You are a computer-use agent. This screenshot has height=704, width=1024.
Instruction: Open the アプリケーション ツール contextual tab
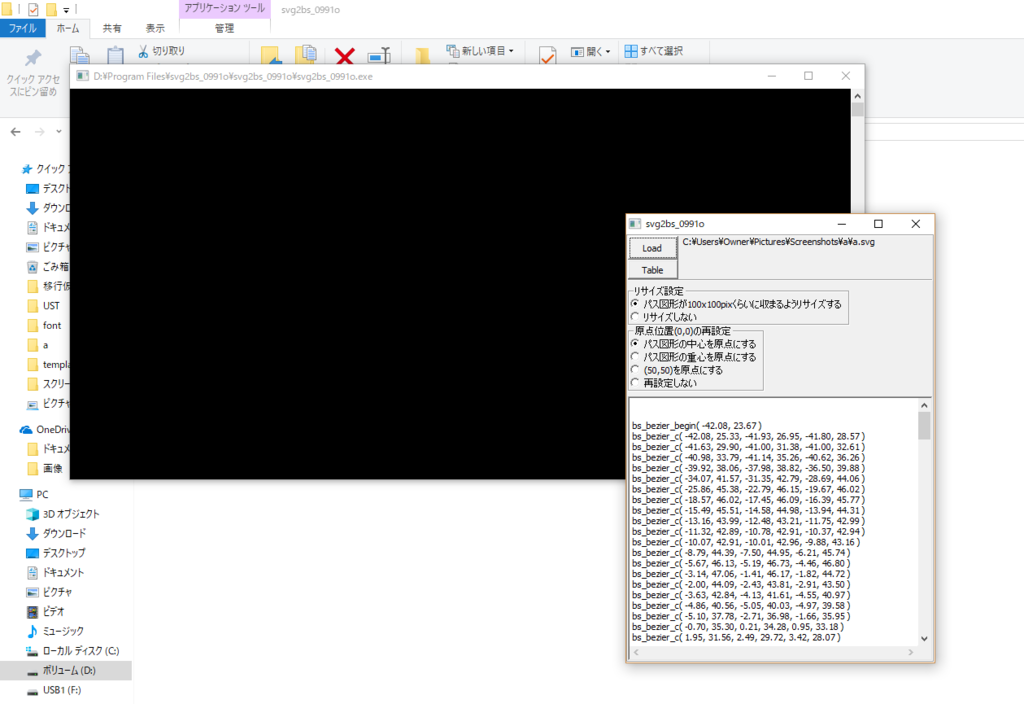224,8
